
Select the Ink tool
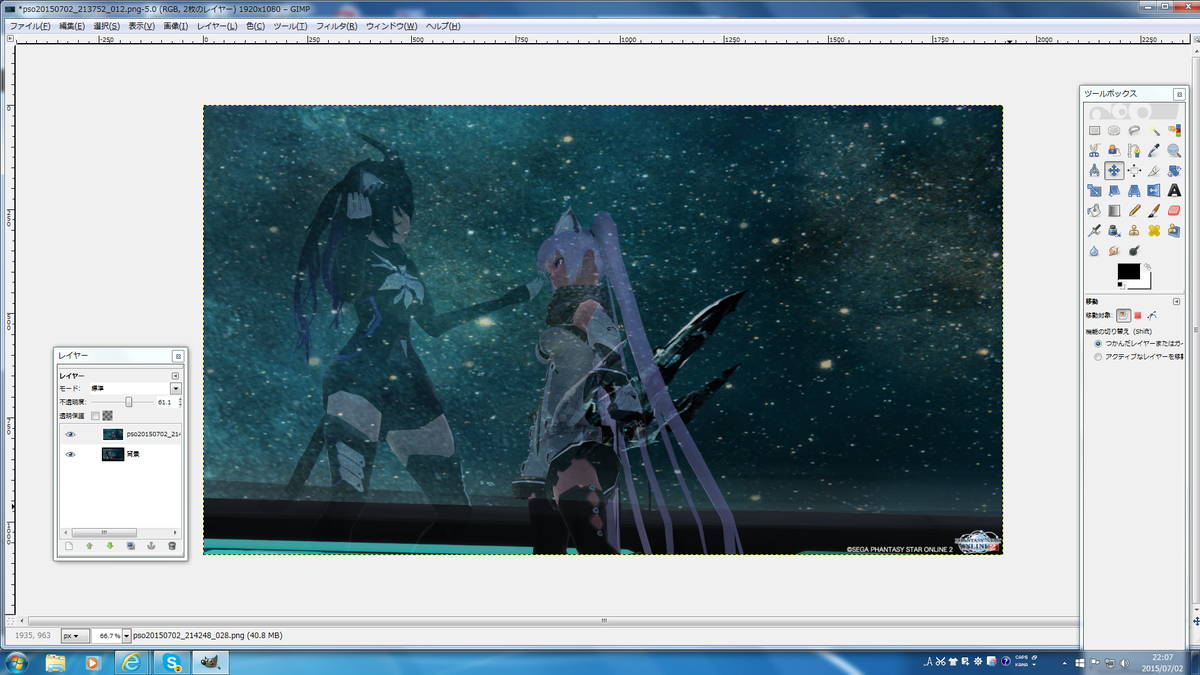click(1114, 231)
